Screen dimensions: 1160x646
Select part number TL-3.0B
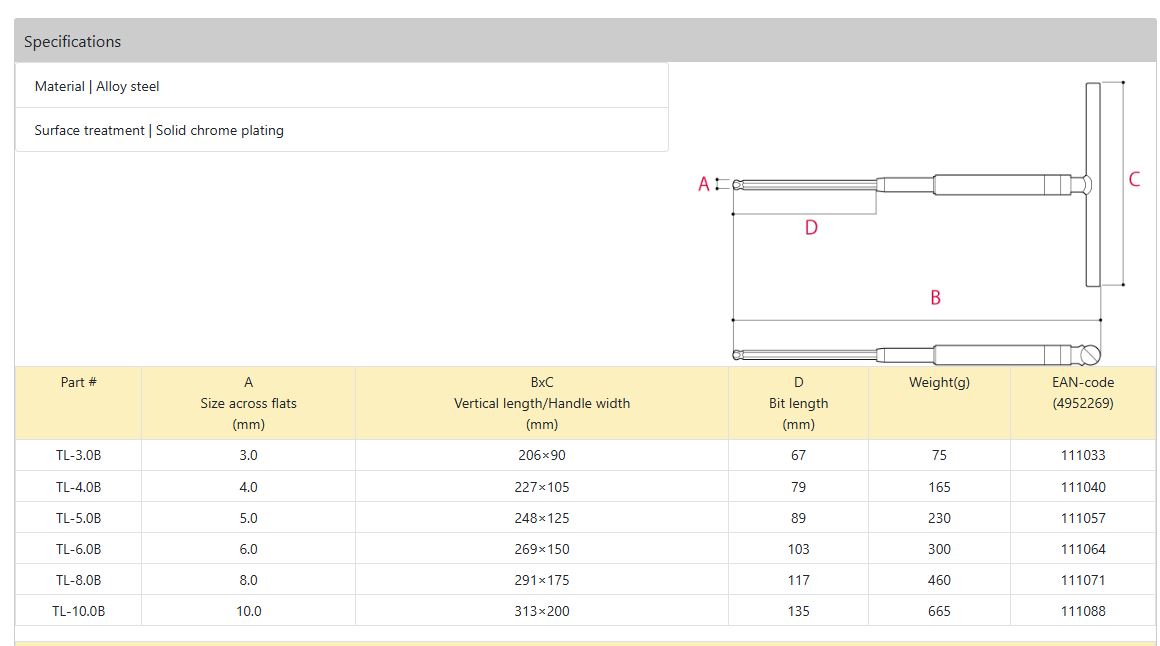click(78, 455)
